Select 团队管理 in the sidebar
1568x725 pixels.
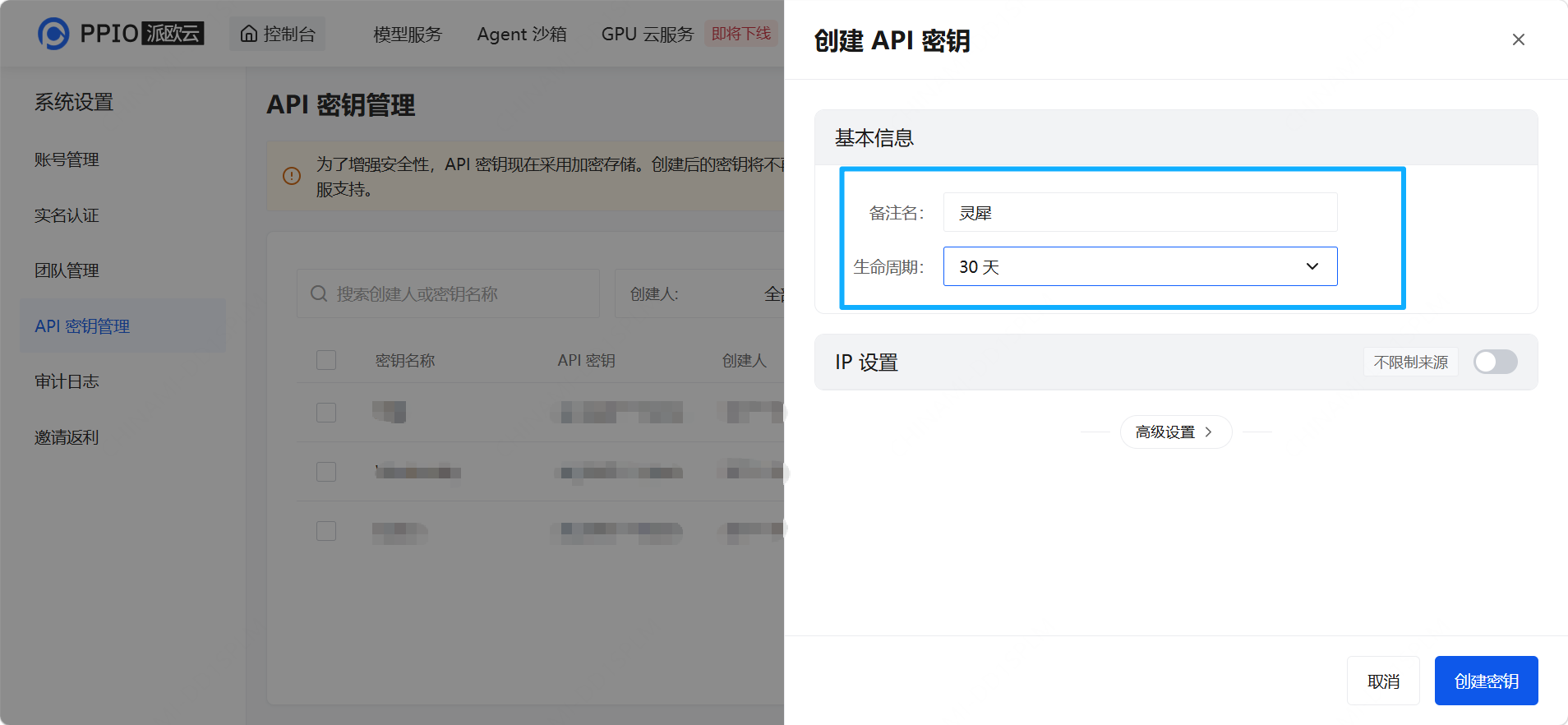[x=67, y=270]
